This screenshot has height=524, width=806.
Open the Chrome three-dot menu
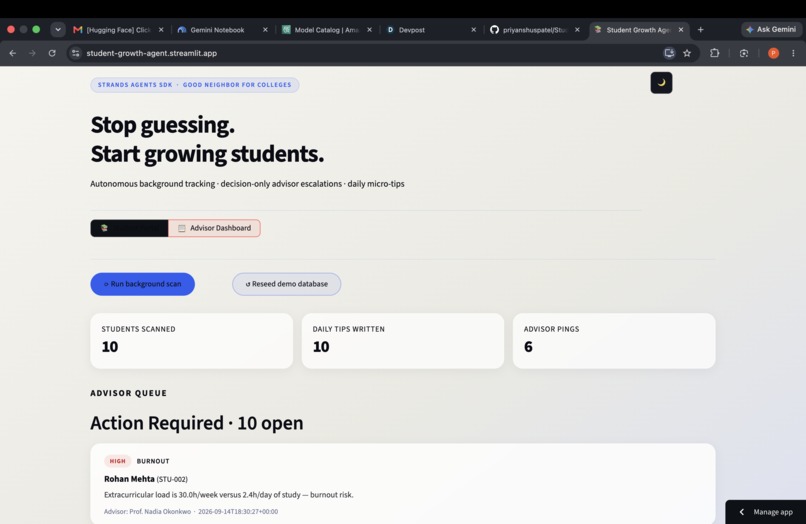click(793, 53)
